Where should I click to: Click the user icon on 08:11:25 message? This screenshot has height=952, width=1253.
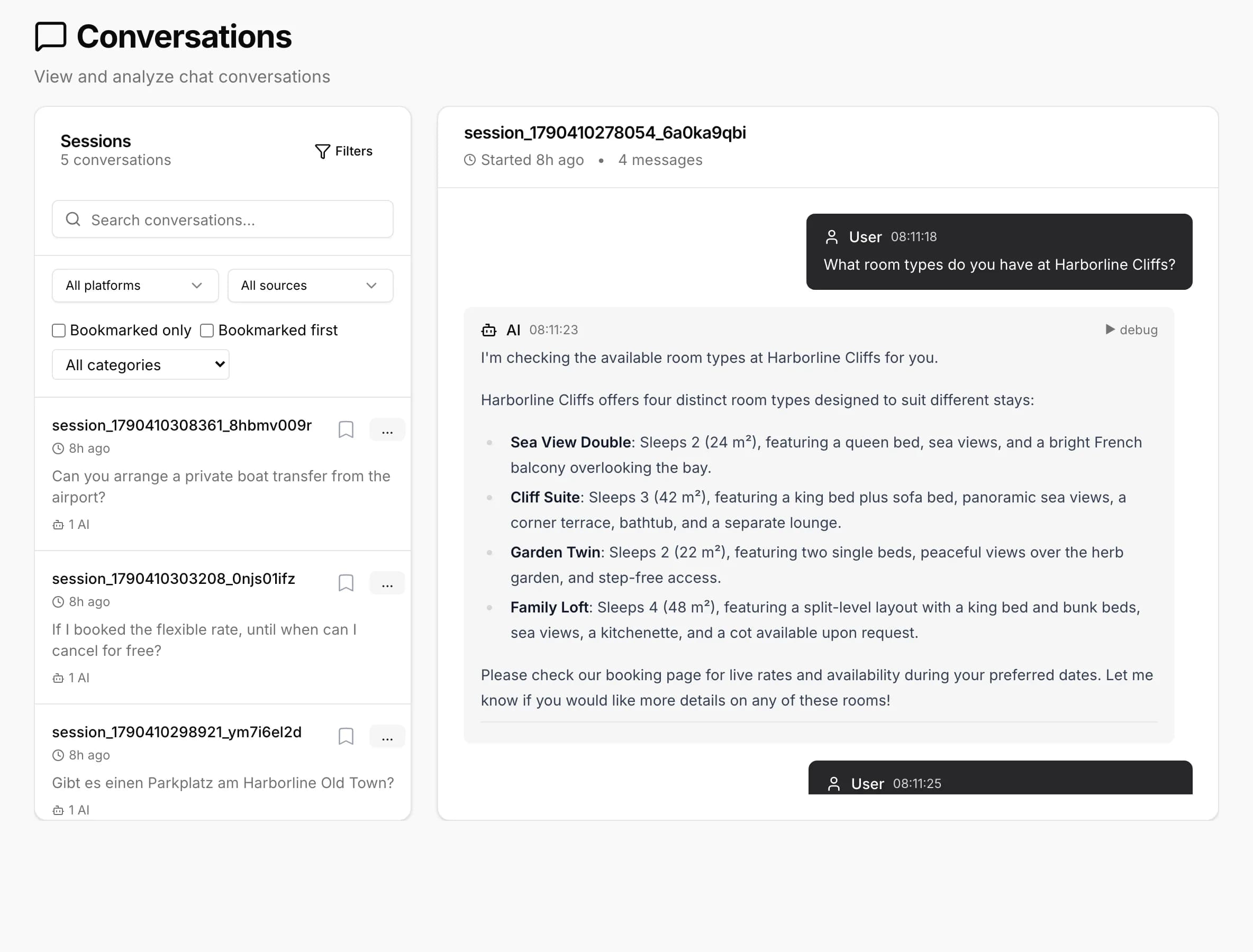(834, 784)
